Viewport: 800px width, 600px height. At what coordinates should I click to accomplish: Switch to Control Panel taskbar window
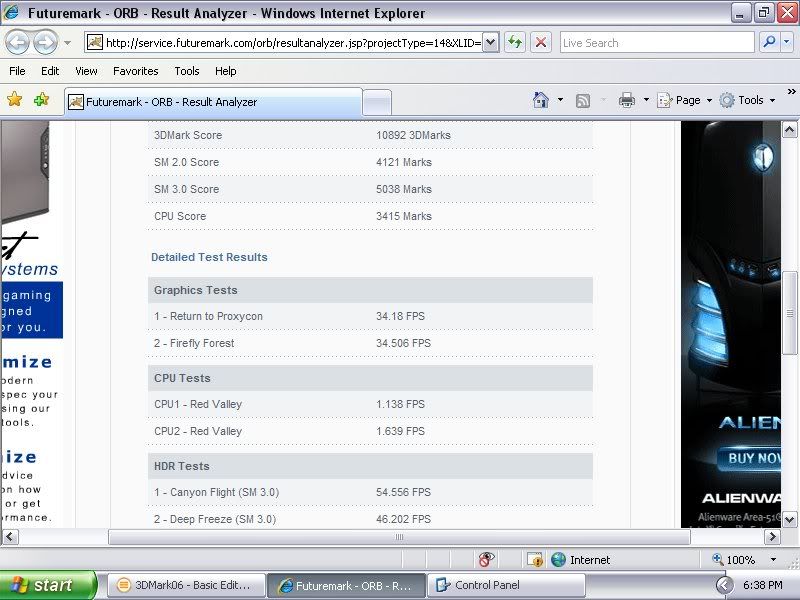pos(505,585)
